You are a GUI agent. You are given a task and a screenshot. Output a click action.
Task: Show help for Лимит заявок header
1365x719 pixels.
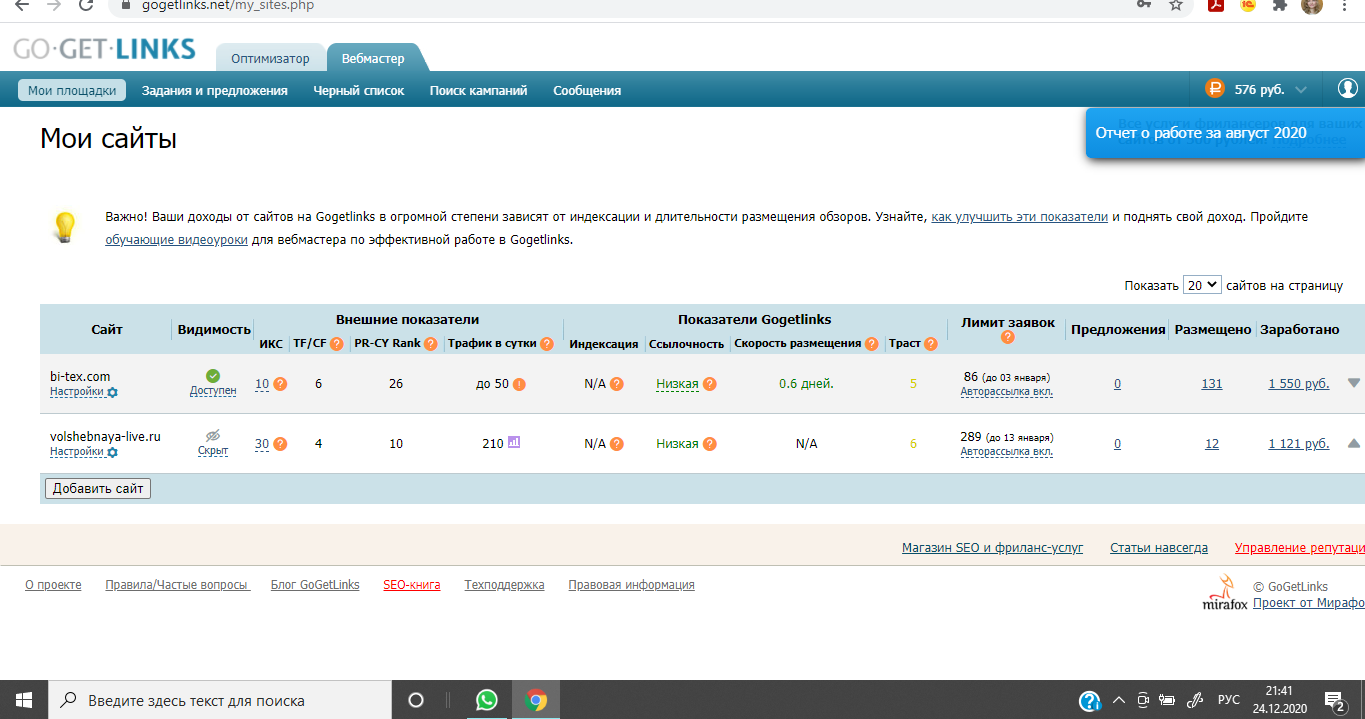point(1007,337)
